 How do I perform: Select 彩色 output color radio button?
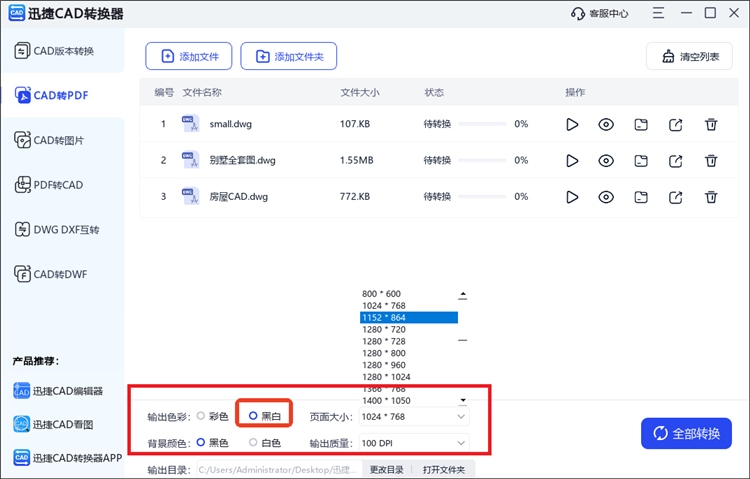[200, 416]
